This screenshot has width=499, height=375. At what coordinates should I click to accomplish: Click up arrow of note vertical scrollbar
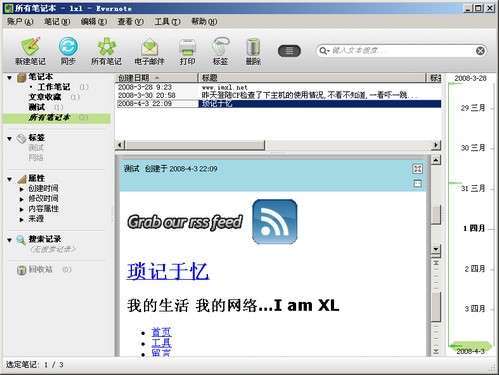(x=436, y=160)
